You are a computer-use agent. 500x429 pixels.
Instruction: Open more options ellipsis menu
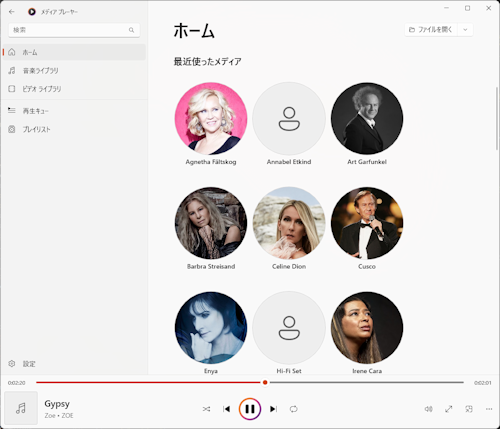click(x=489, y=409)
